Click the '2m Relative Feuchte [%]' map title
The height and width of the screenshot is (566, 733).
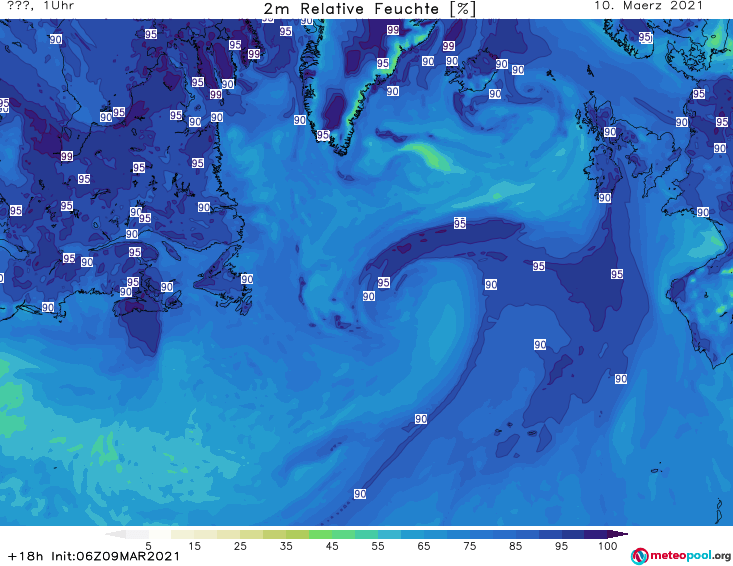370,8
